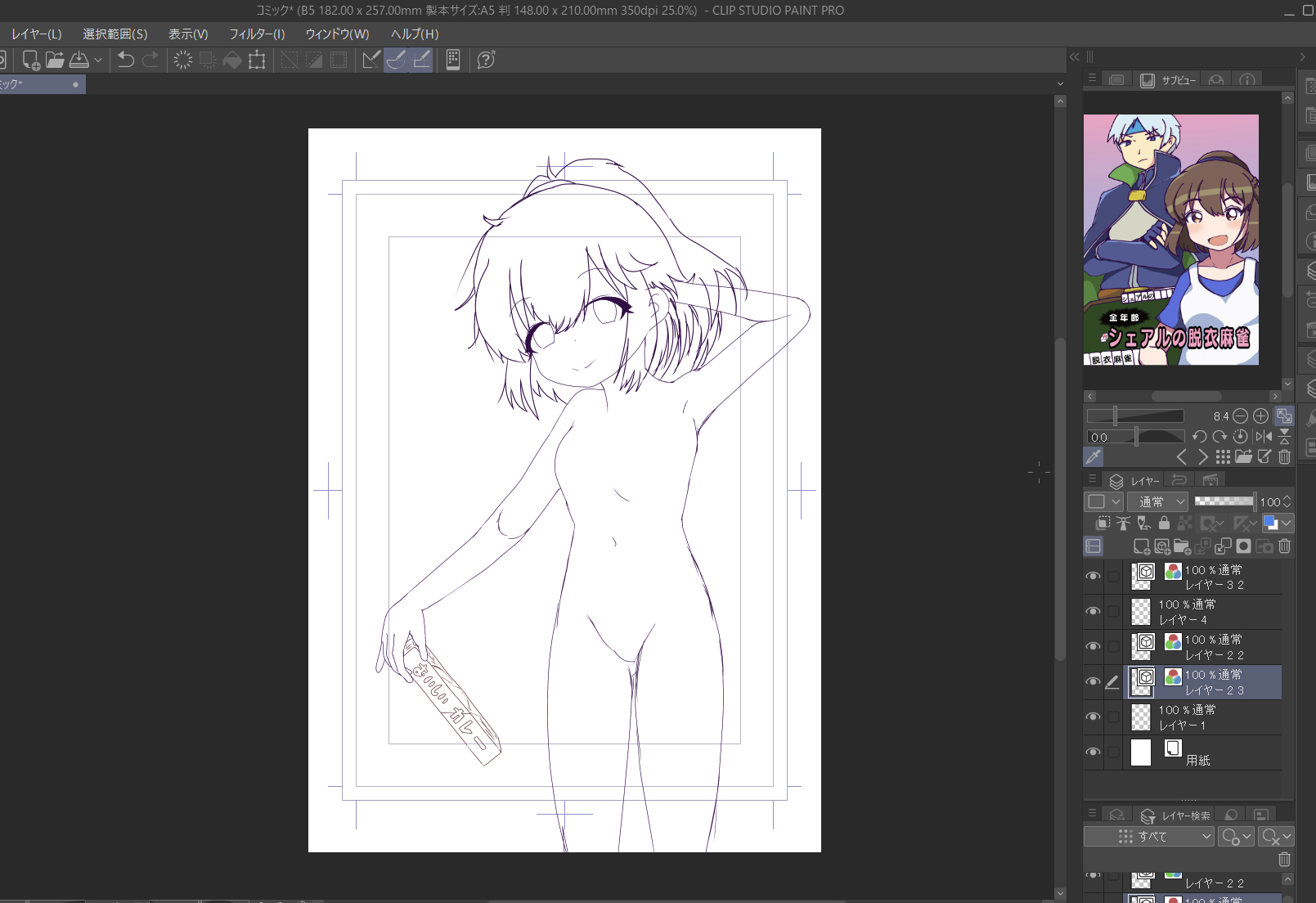
Task: Toggle Snap to Ruler in command bar
Action: pyautogui.click(x=371, y=60)
